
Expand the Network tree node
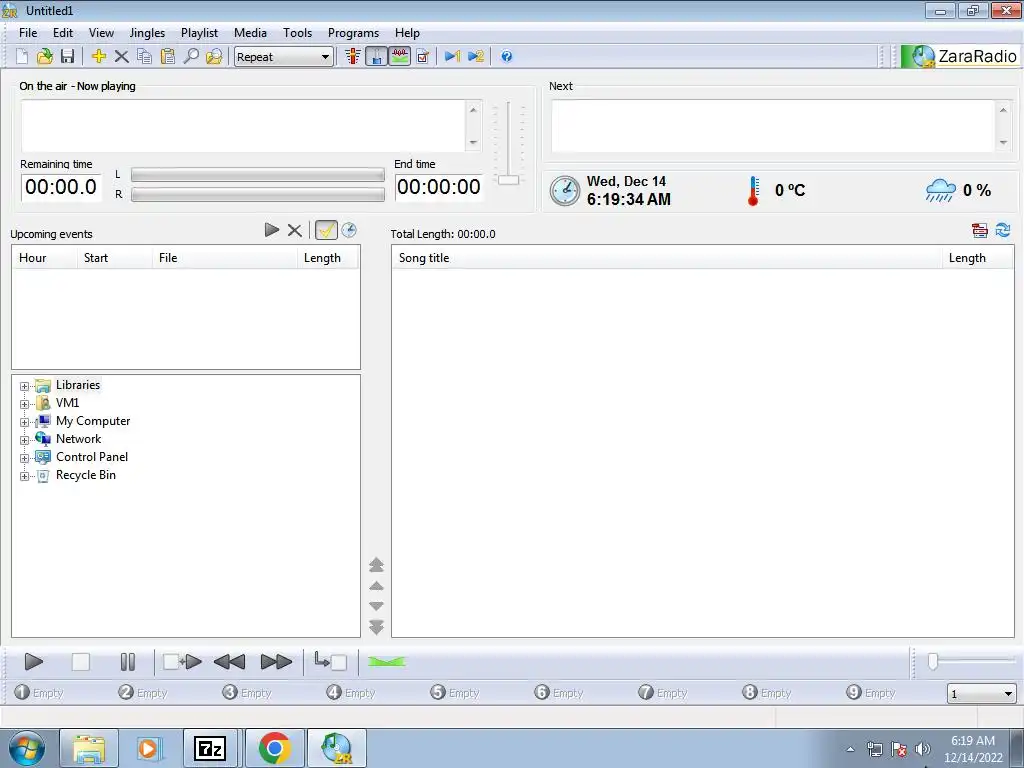(x=24, y=440)
